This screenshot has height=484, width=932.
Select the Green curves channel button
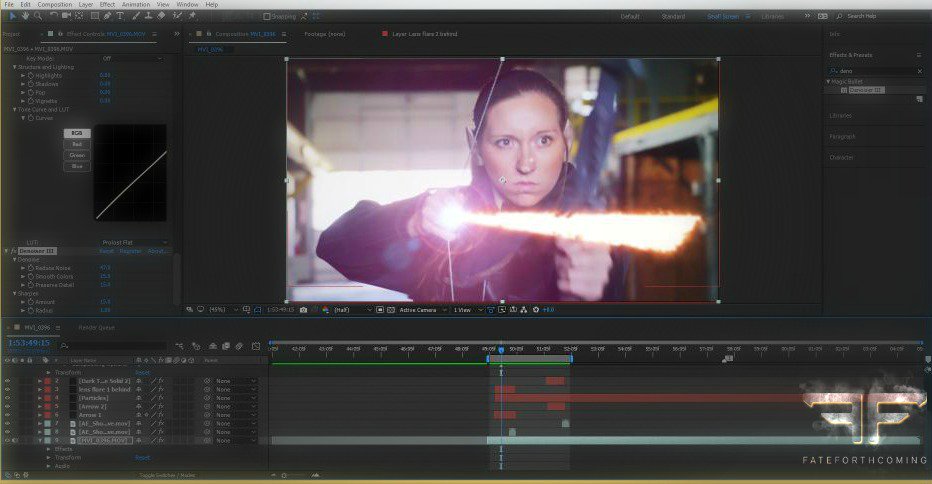click(77, 155)
